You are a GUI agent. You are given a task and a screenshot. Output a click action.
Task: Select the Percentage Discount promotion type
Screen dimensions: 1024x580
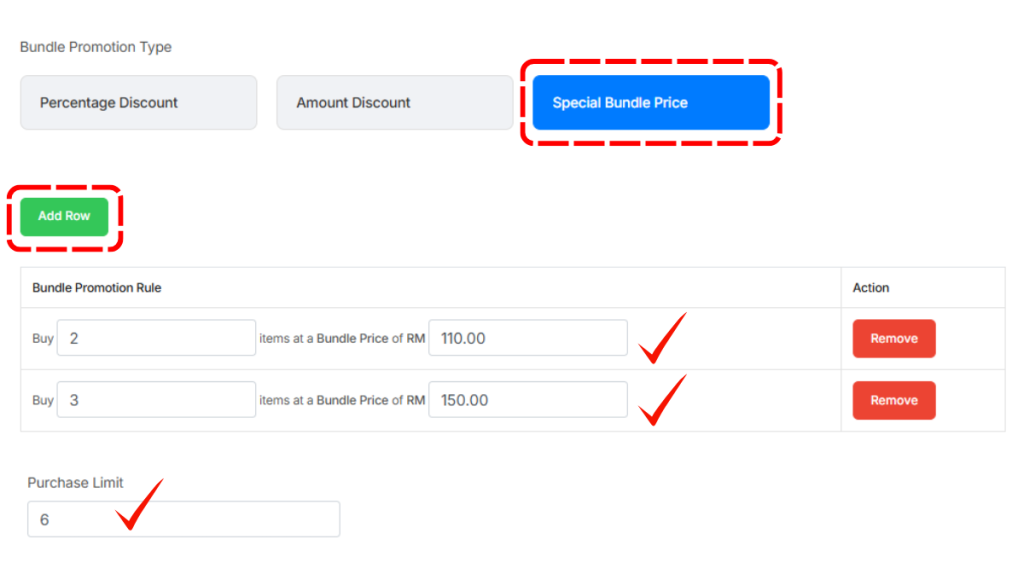pos(138,103)
